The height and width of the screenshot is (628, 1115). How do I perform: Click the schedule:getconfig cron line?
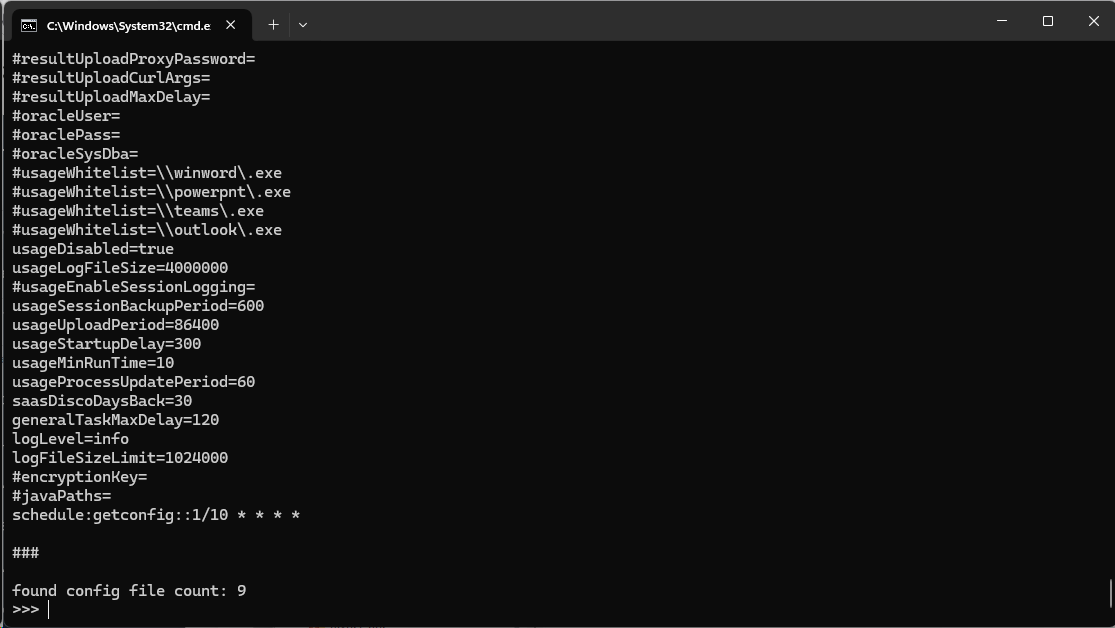[156, 515]
